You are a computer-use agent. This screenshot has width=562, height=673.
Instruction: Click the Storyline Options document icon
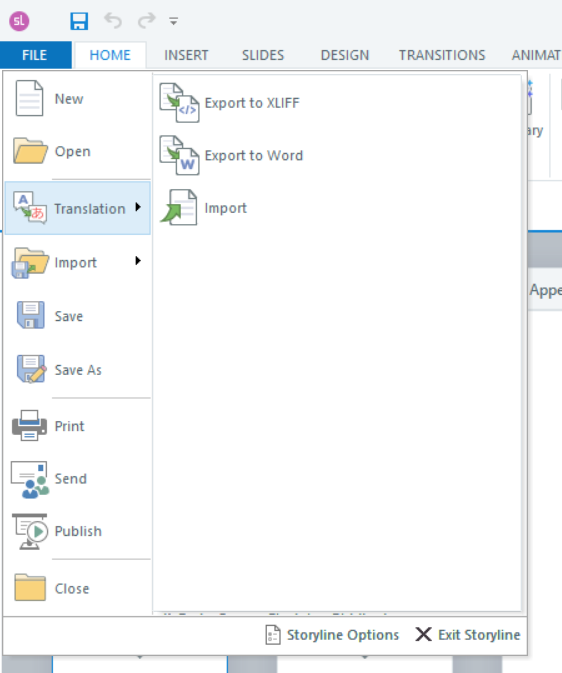[x=273, y=635]
